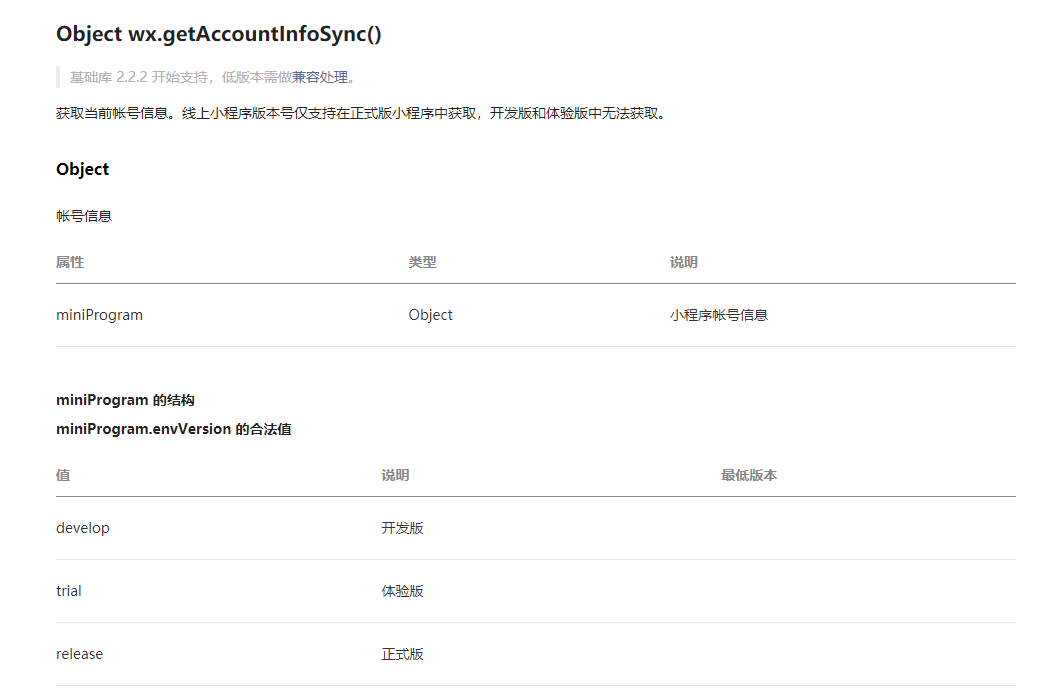The height and width of the screenshot is (697, 1038).
Task: Select the heading miniProgram 的结构
Action: tap(125, 400)
